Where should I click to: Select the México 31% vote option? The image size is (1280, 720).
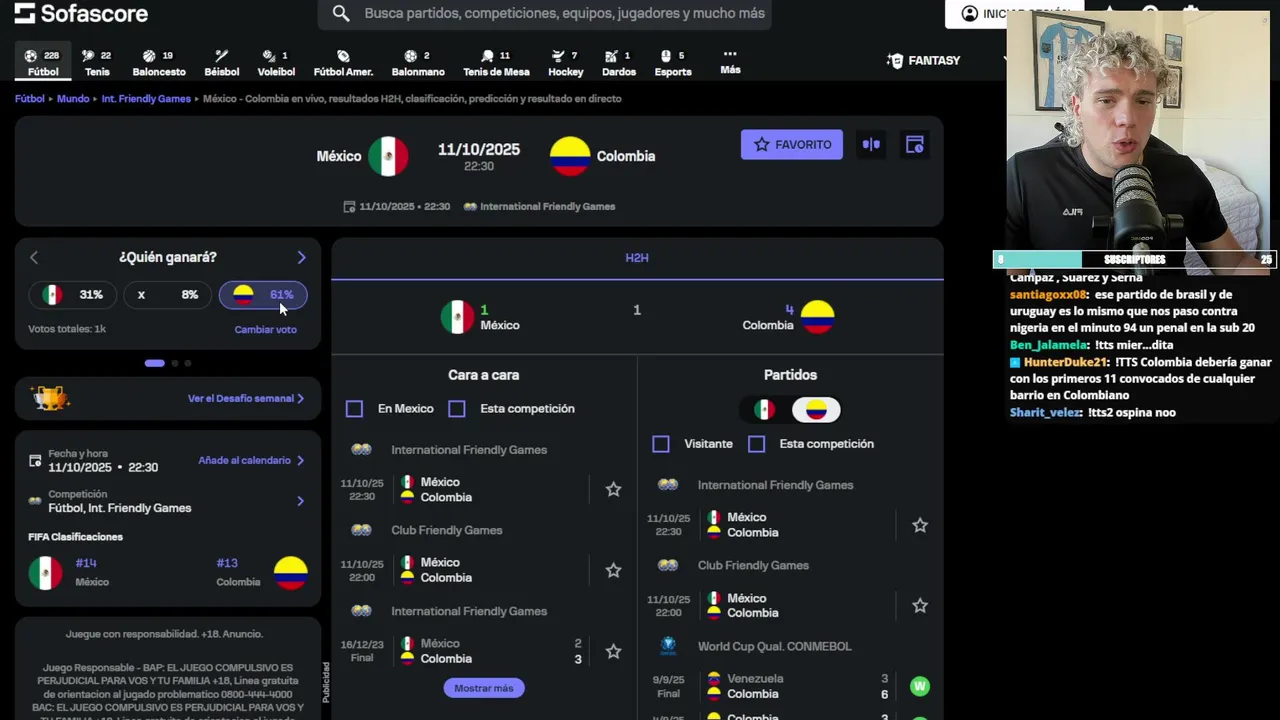pyautogui.click(x=72, y=295)
